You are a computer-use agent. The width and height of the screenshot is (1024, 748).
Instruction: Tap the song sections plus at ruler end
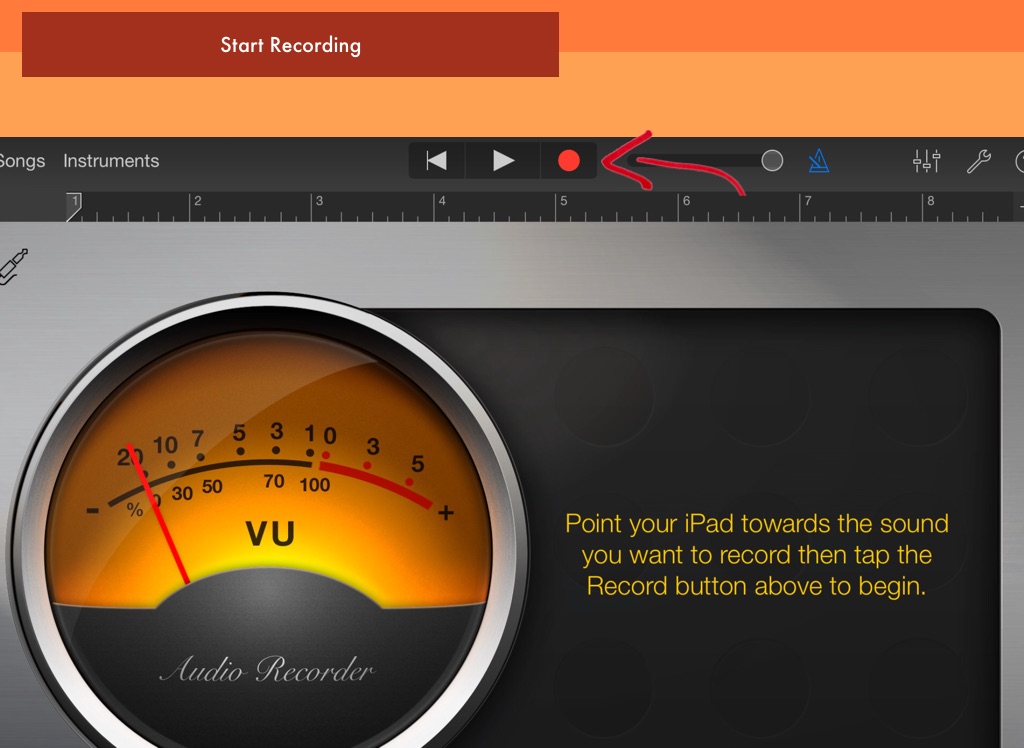tap(1020, 206)
